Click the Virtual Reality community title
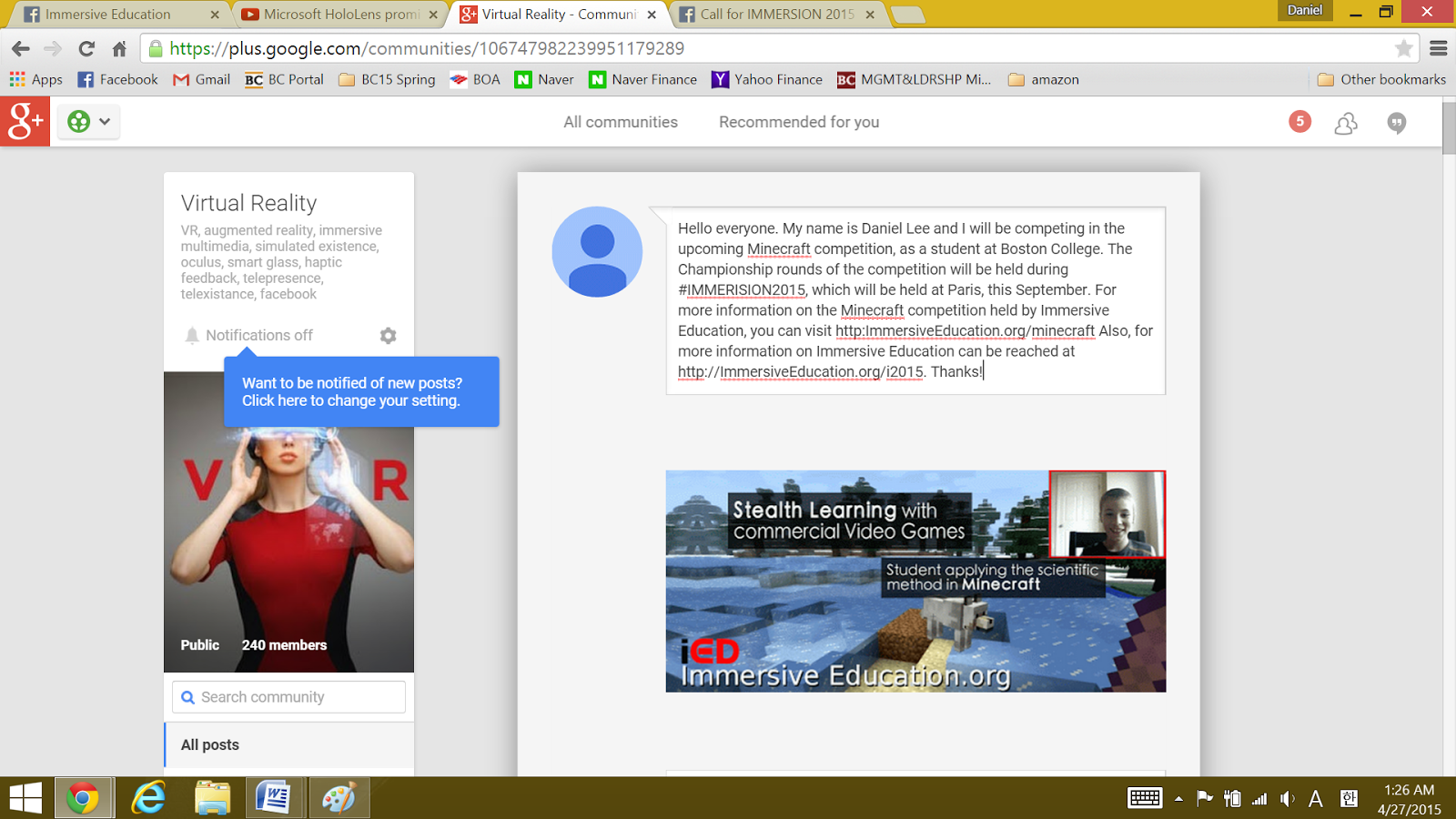 pos(249,203)
